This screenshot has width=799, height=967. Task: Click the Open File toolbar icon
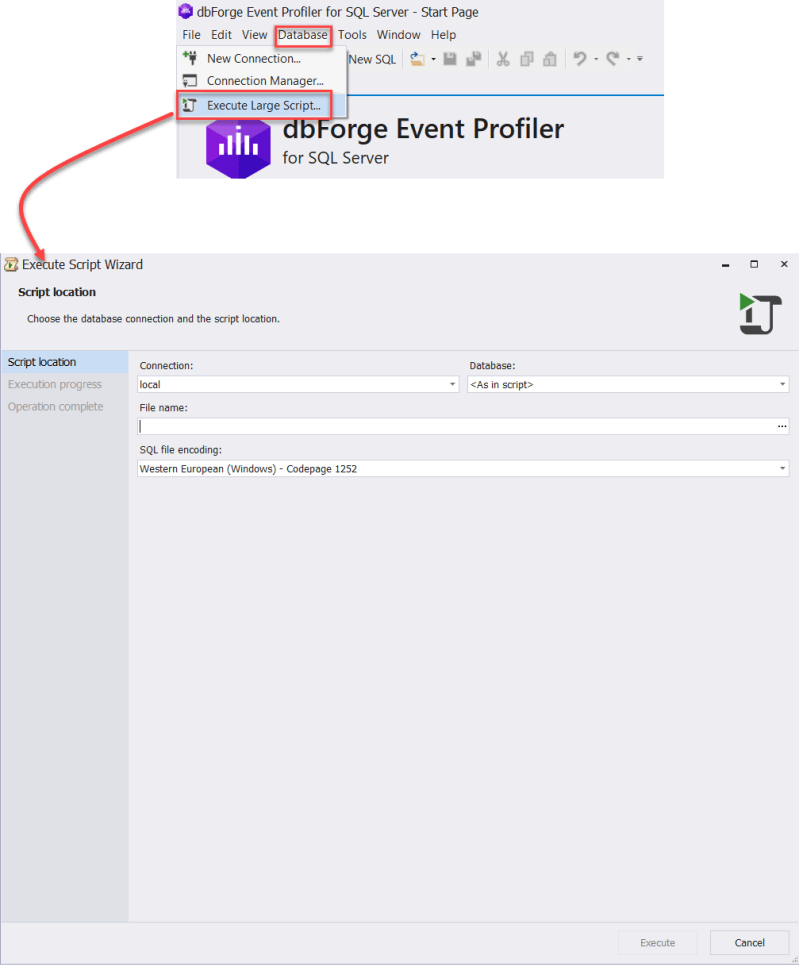(x=417, y=59)
